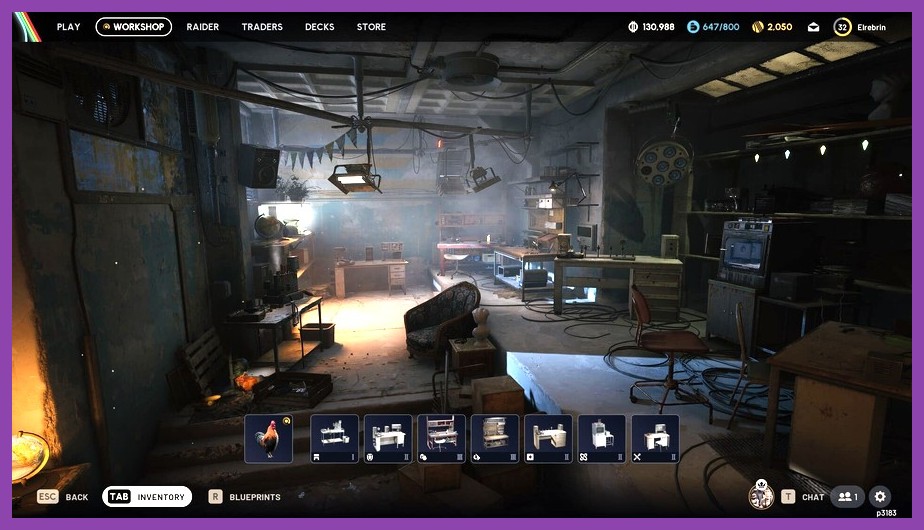Image resolution: width=924 pixels, height=530 pixels.
Task: Open the mail envelope inbox
Action: coord(813,27)
